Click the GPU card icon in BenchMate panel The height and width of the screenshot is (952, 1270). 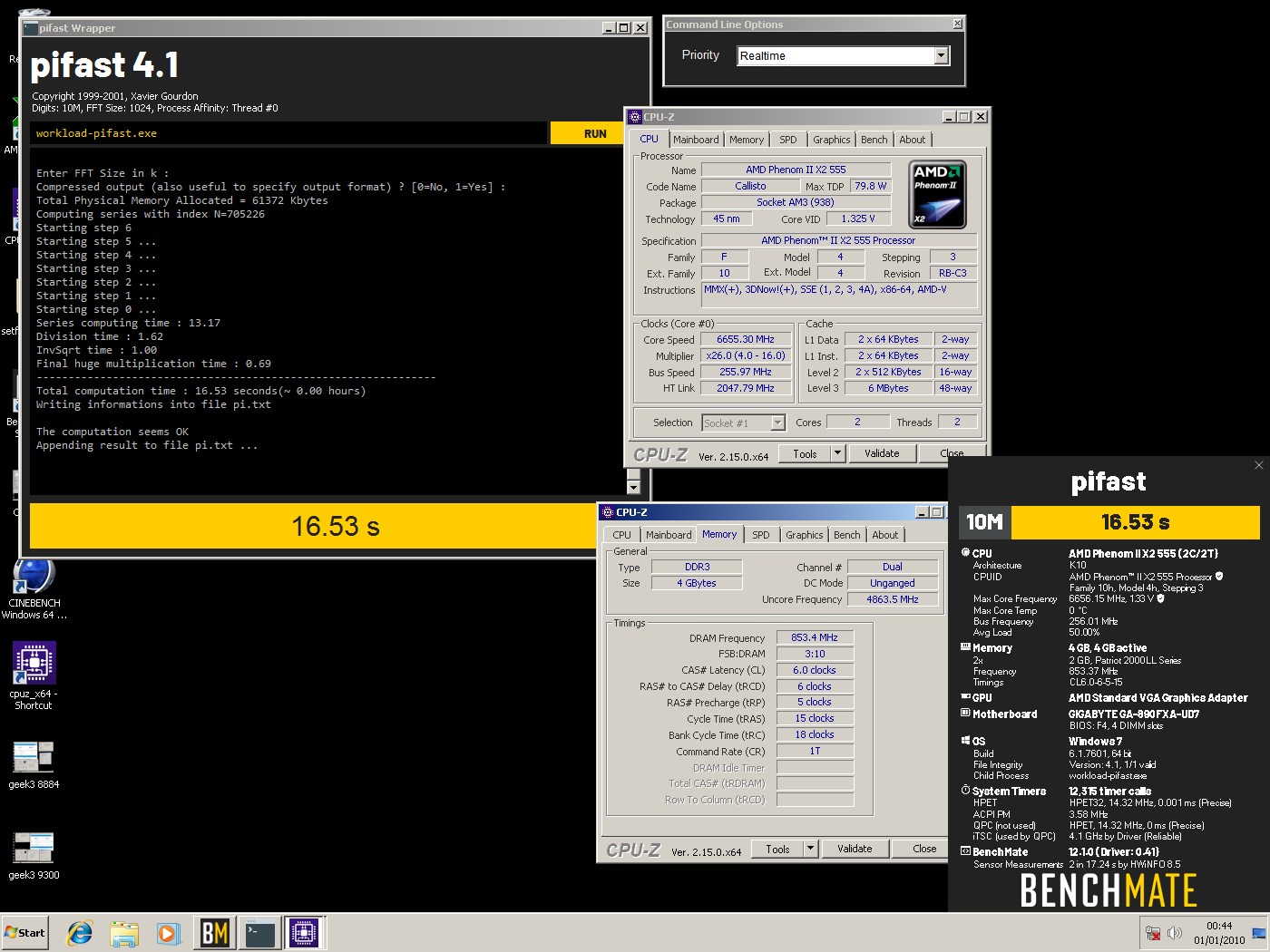[x=965, y=697]
